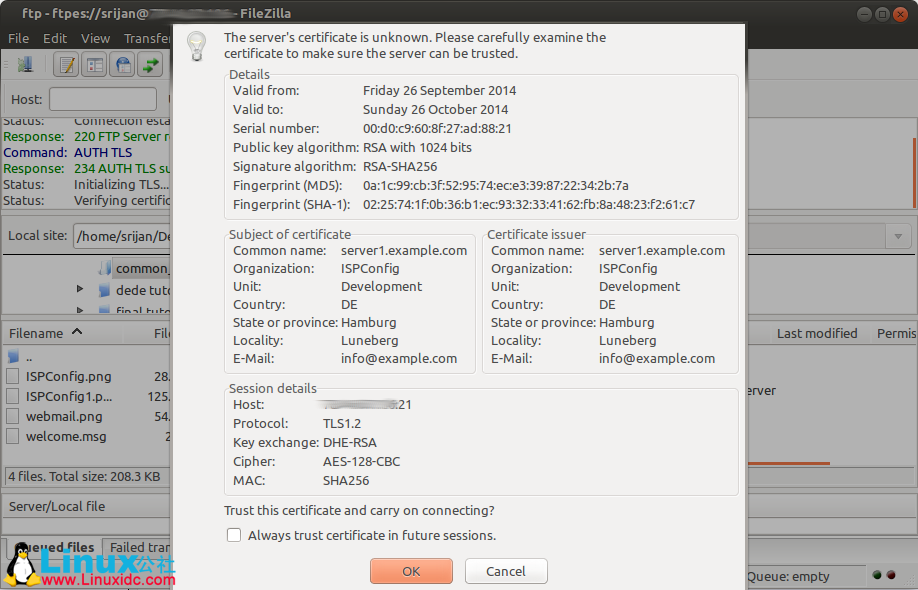Viewport: 918px width, 590px height.
Task: Toggle the directory tree view toolbar icon
Action: point(94,64)
